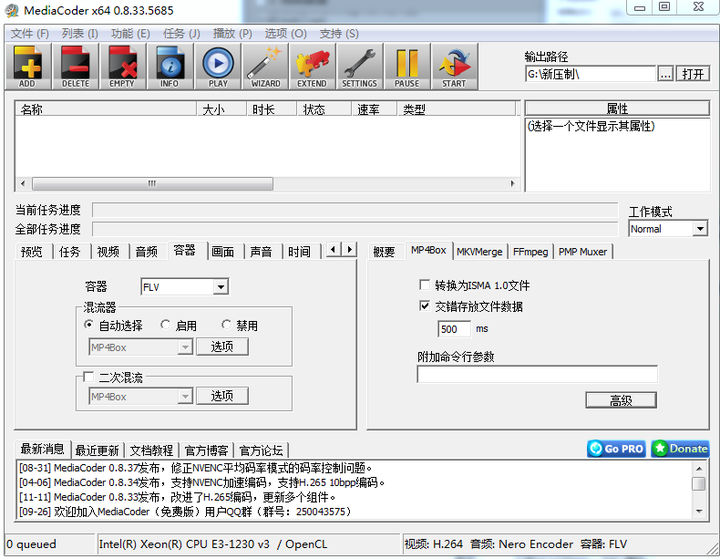720x559 pixels.
Task: Click the 500 ms interleave field
Action: pyautogui.click(x=454, y=329)
